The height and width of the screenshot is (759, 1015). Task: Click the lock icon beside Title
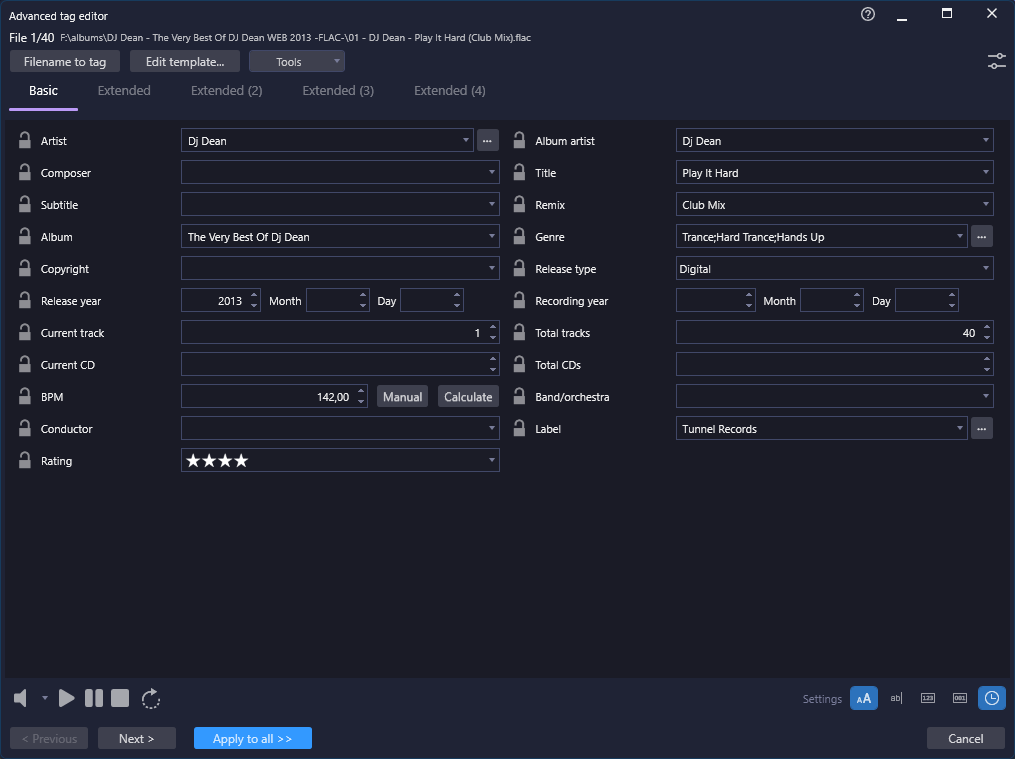coord(519,172)
